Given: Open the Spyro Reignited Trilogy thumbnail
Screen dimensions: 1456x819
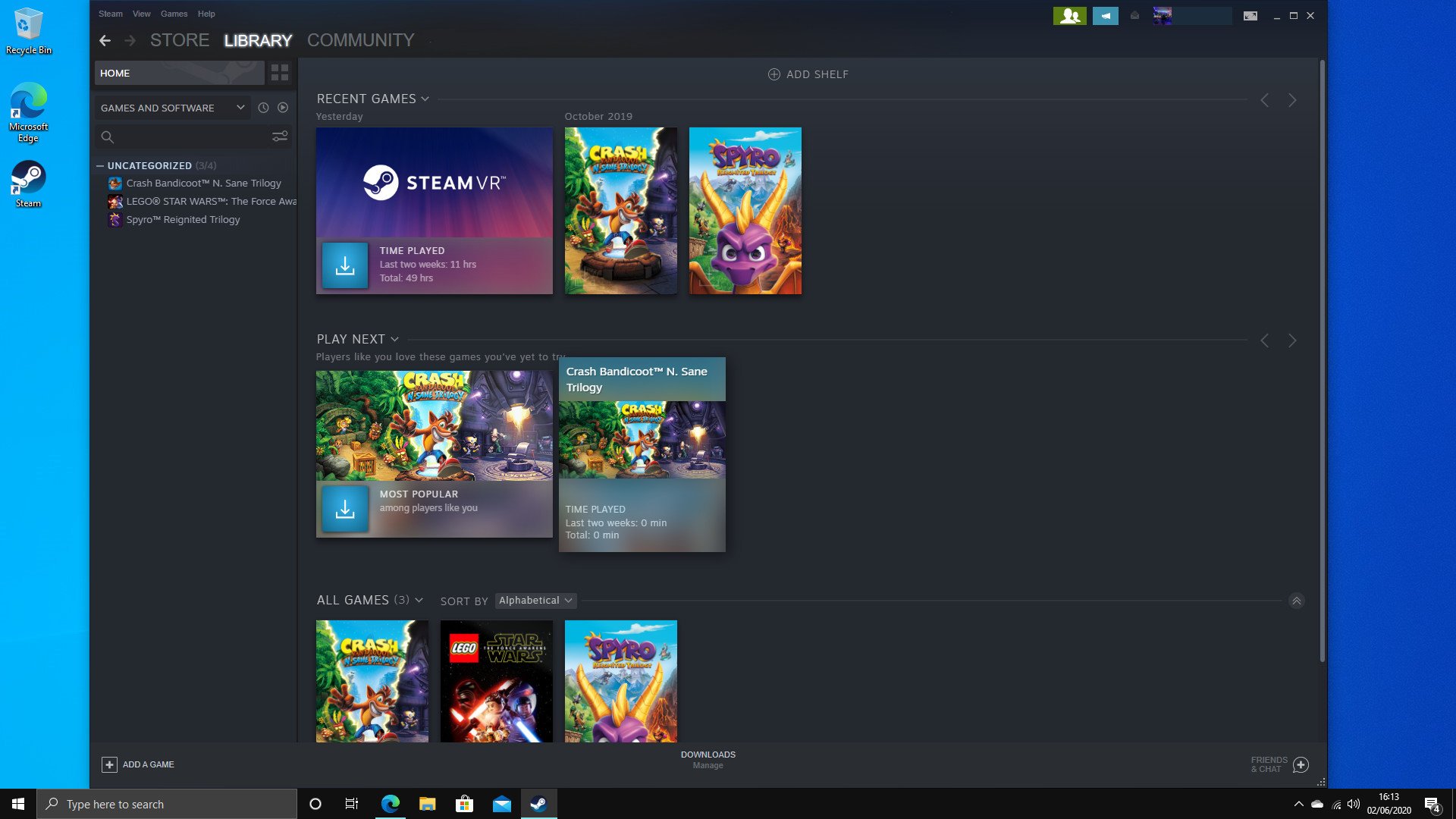Looking at the screenshot, I should tap(745, 210).
